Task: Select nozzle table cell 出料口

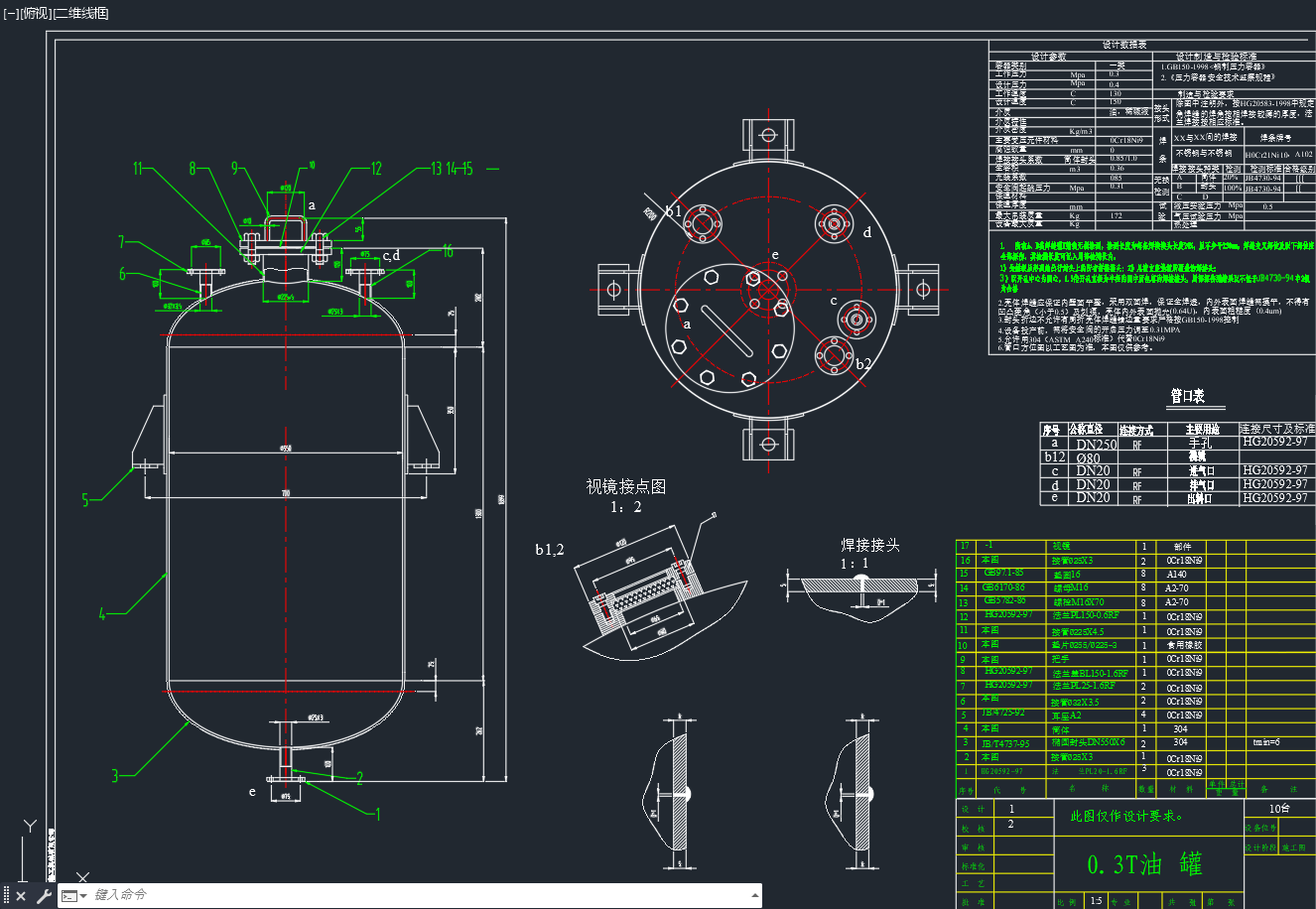Action: pos(1202,498)
